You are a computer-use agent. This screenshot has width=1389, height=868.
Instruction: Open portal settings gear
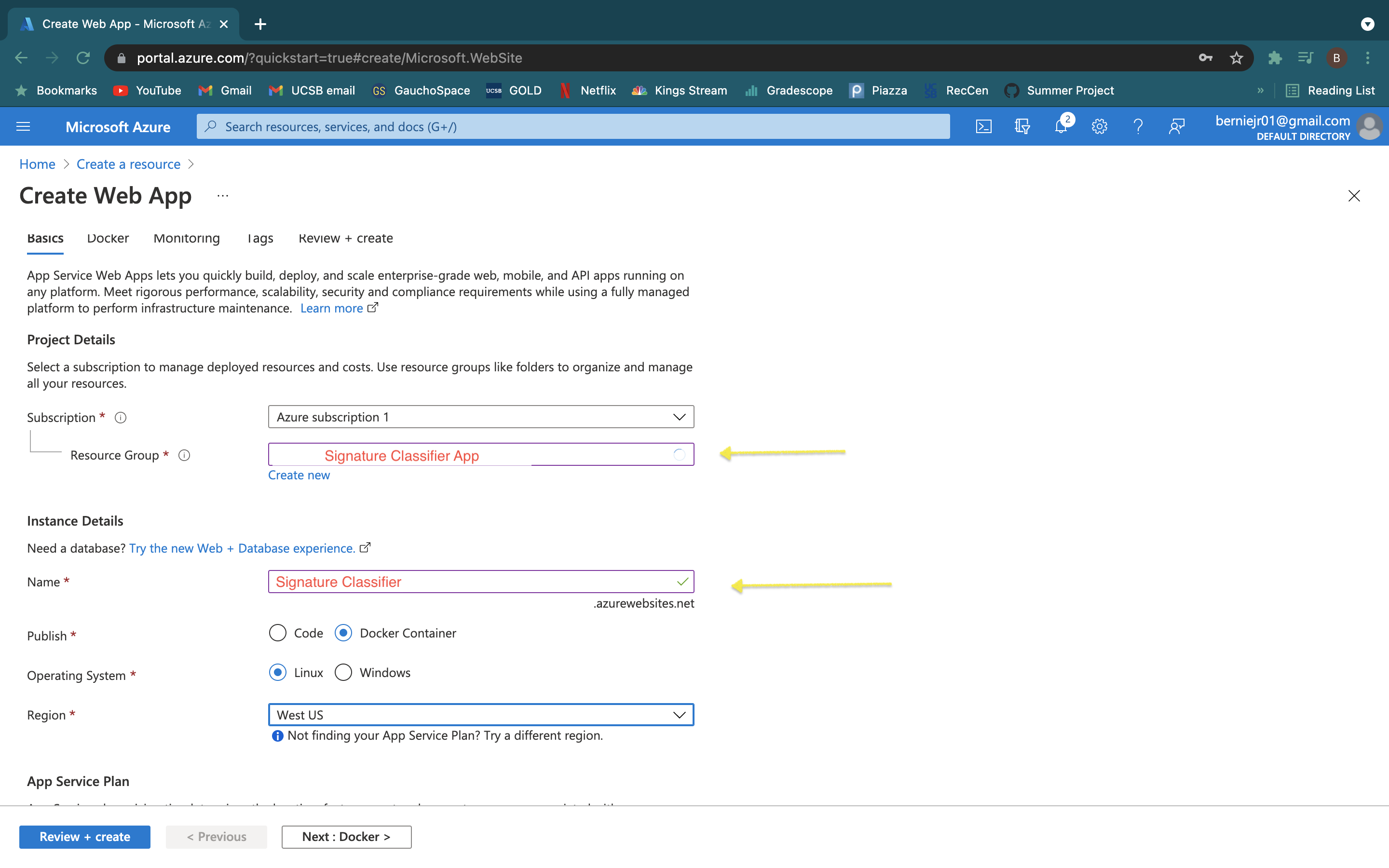pyautogui.click(x=1099, y=126)
